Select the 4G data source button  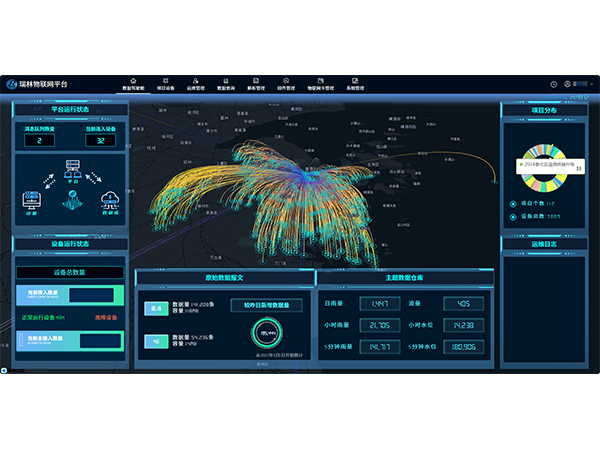coord(156,341)
